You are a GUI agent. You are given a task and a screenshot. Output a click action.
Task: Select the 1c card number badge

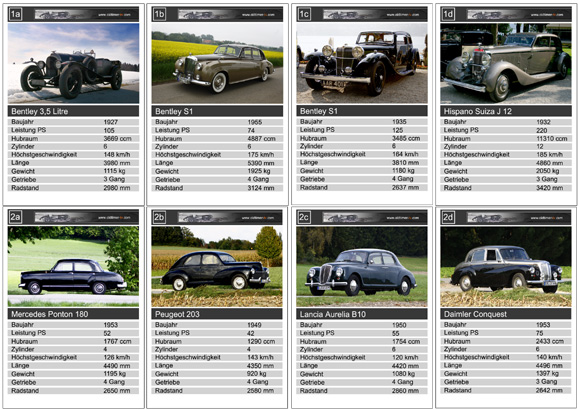pos(304,14)
